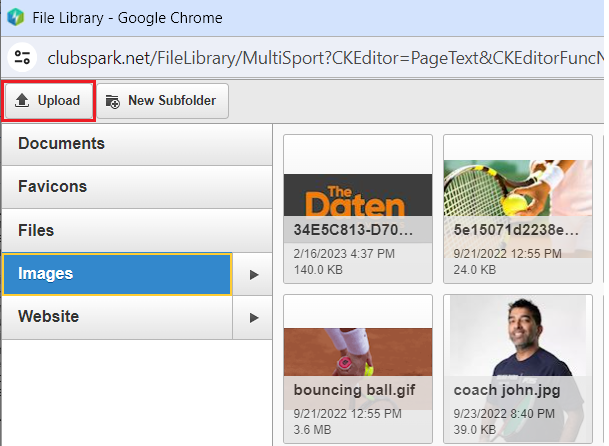View site information icon in address bar
The image size is (609, 446).
23,58
